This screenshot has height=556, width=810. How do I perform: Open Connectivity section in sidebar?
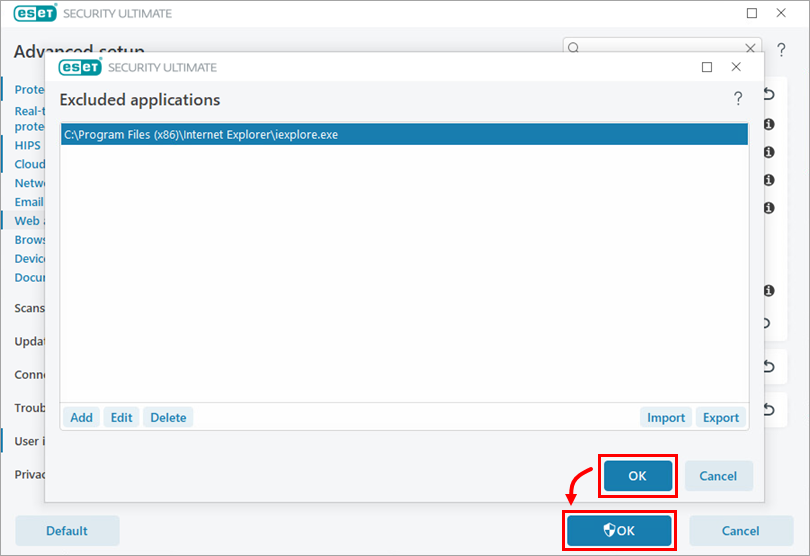[x=29, y=375]
